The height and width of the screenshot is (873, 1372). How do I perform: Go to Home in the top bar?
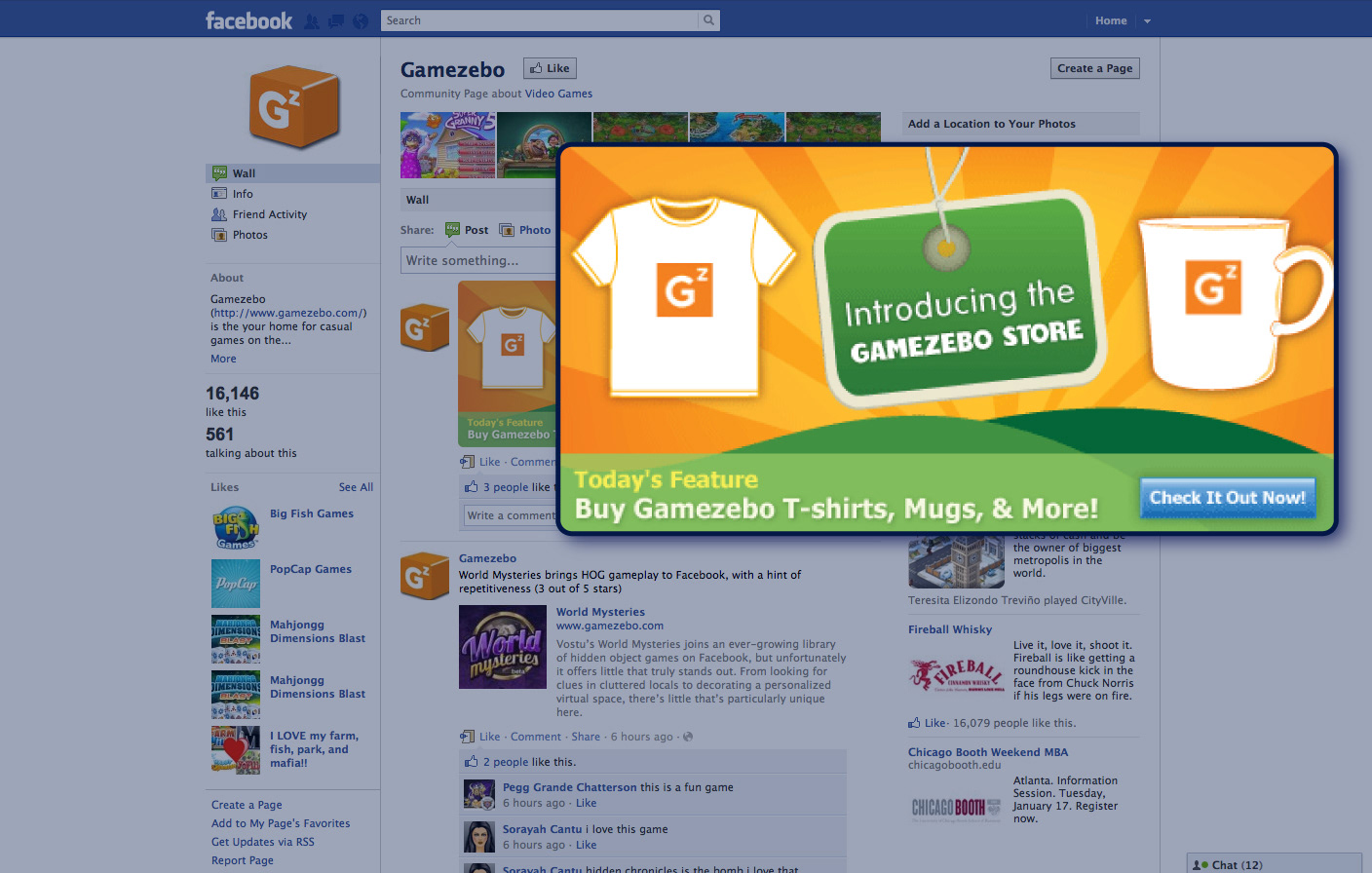tap(1111, 20)
